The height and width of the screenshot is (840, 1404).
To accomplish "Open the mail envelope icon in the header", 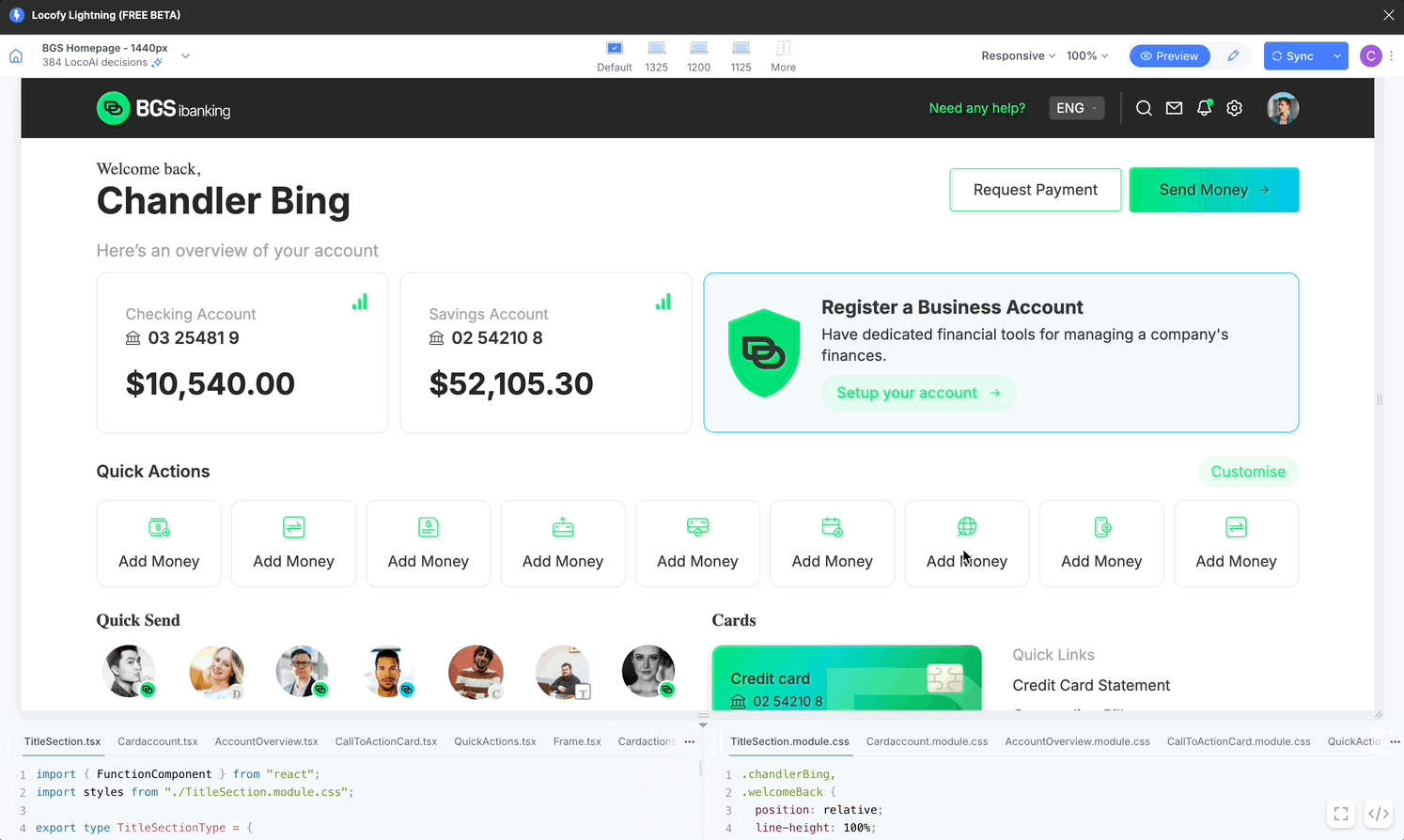I will click(x=1174, y=108).
